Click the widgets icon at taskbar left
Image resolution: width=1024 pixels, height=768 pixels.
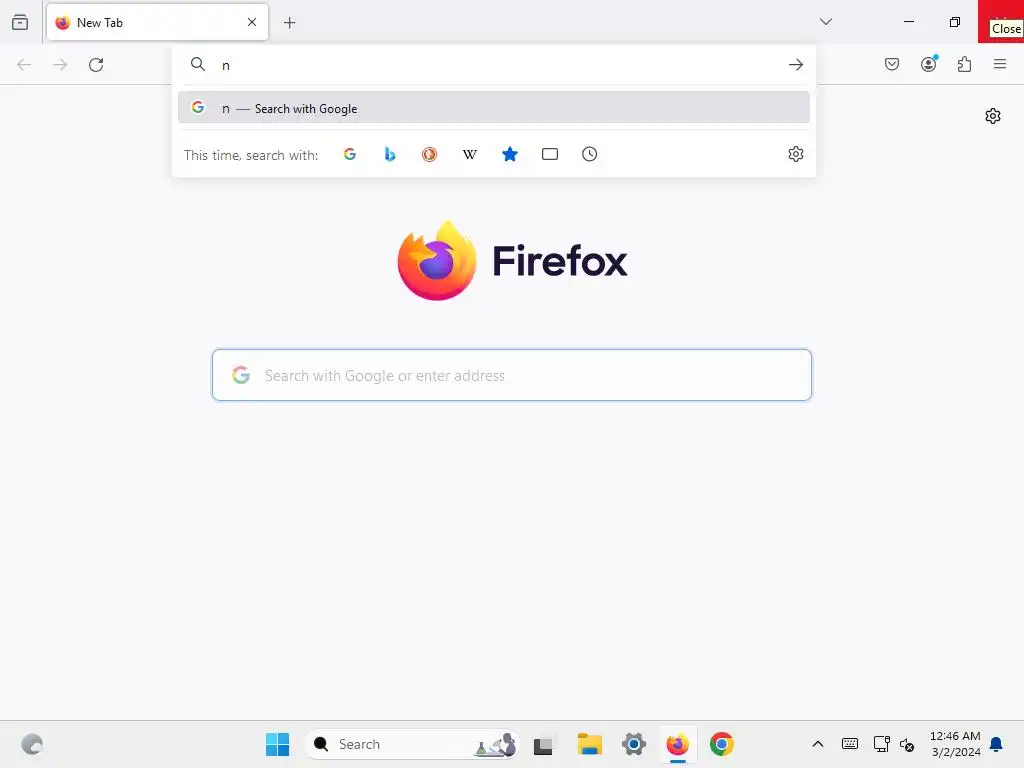pos(32,744)
